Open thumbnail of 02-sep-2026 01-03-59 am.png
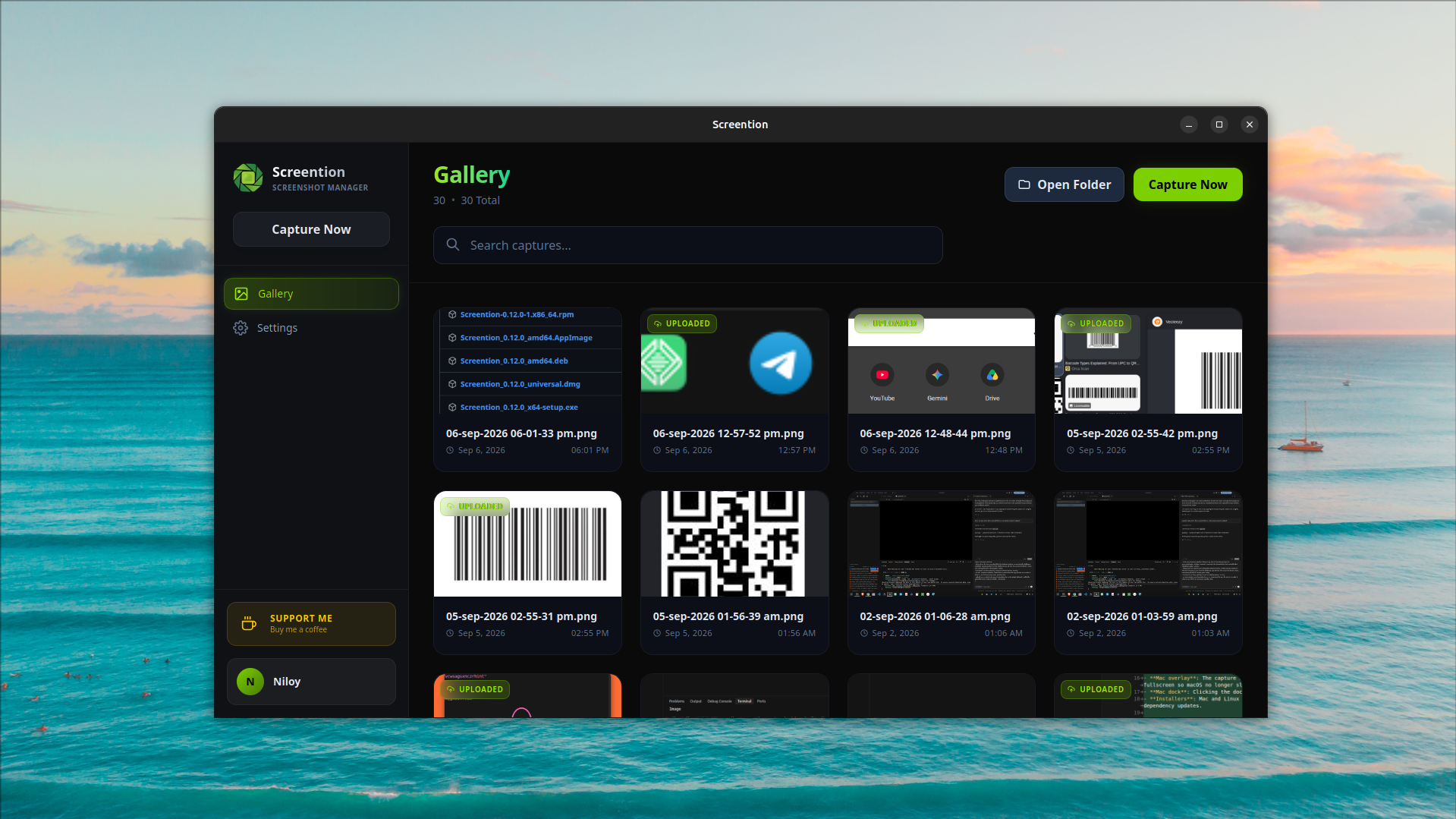Screen dimensions: 1456x819 pos(1148,544)
